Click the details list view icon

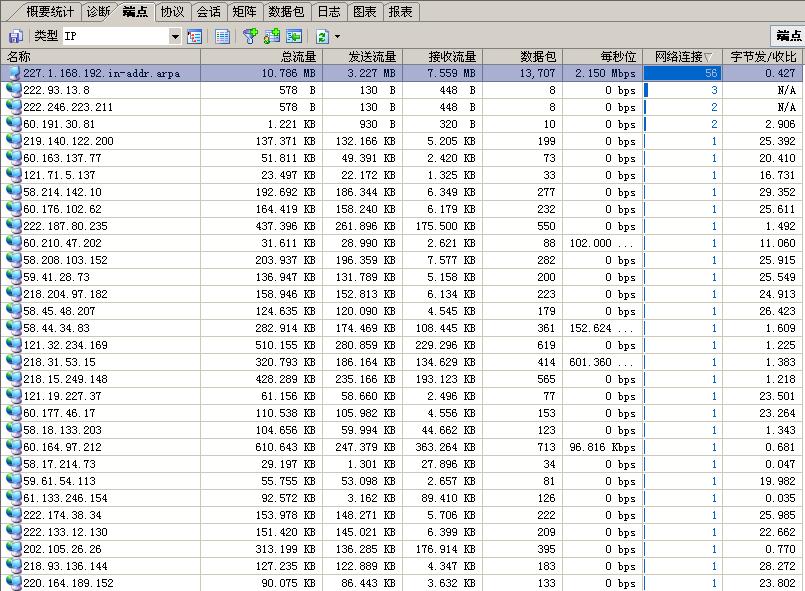(223, 36)
